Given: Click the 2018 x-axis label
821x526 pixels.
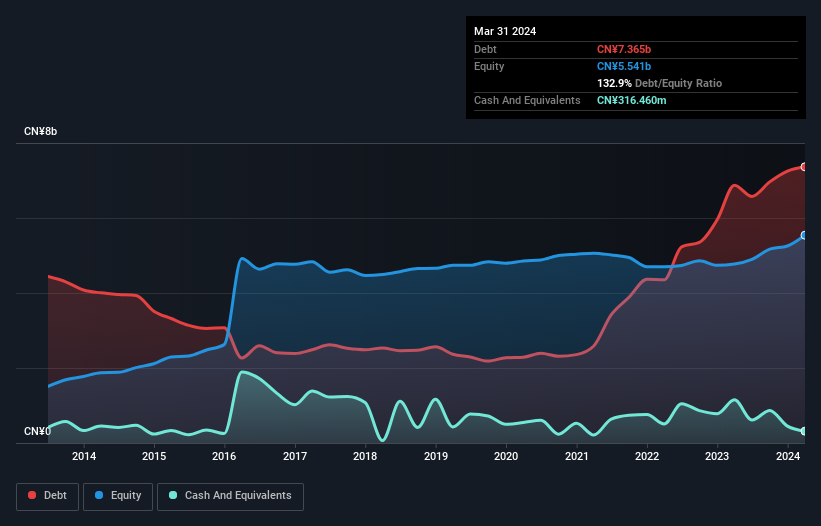Looking at the screenshot, I should click(365, 456).
